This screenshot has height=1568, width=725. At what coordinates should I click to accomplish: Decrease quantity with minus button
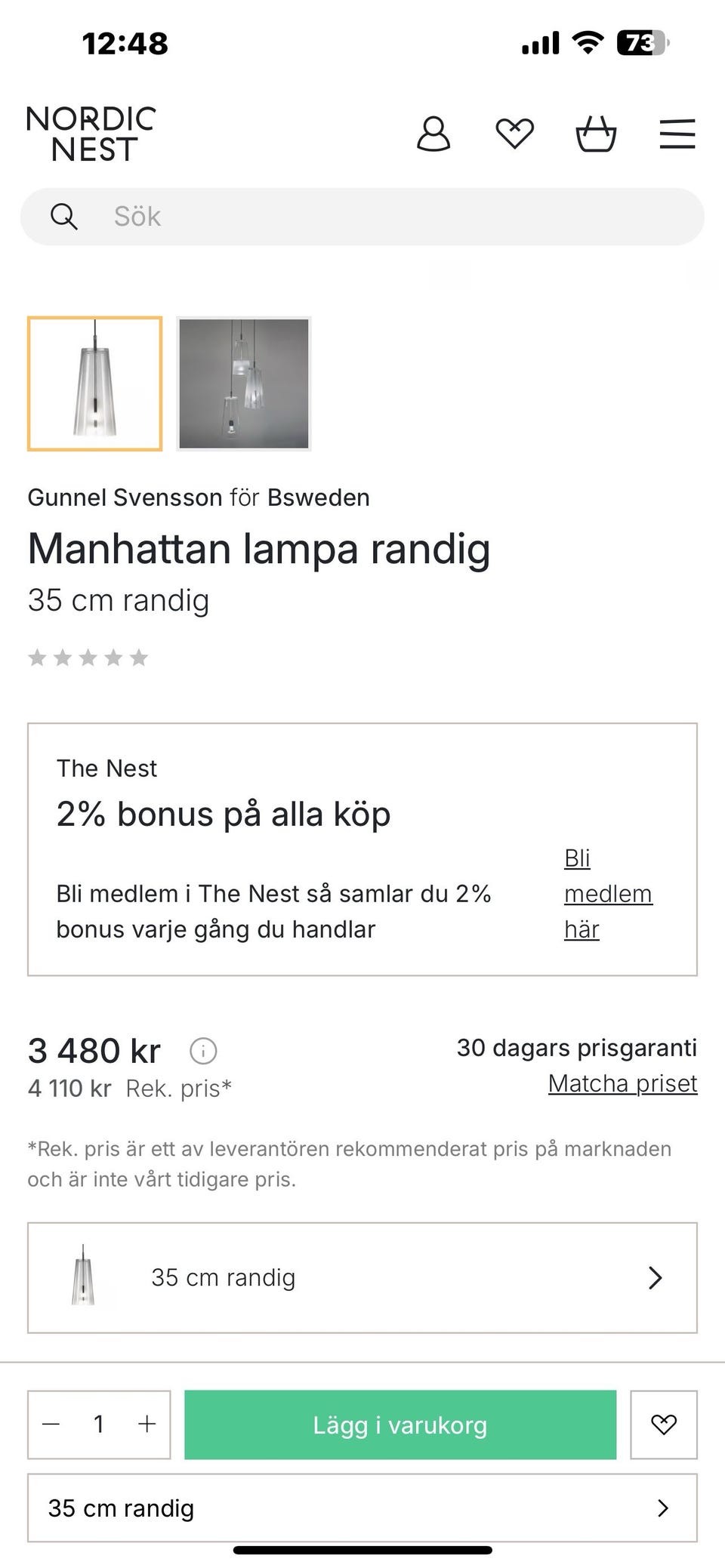pyautogui.click(x=51, y=1425)
